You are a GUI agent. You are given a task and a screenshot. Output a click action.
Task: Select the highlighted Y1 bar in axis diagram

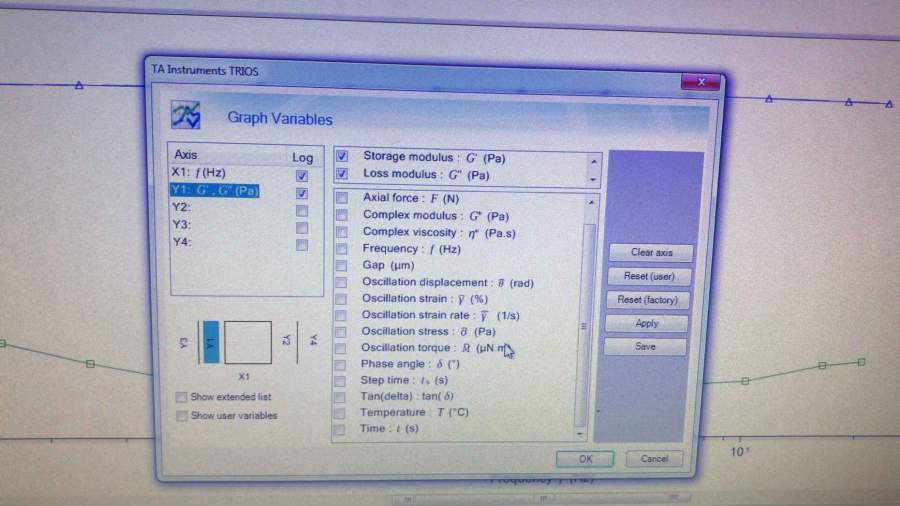211,342
